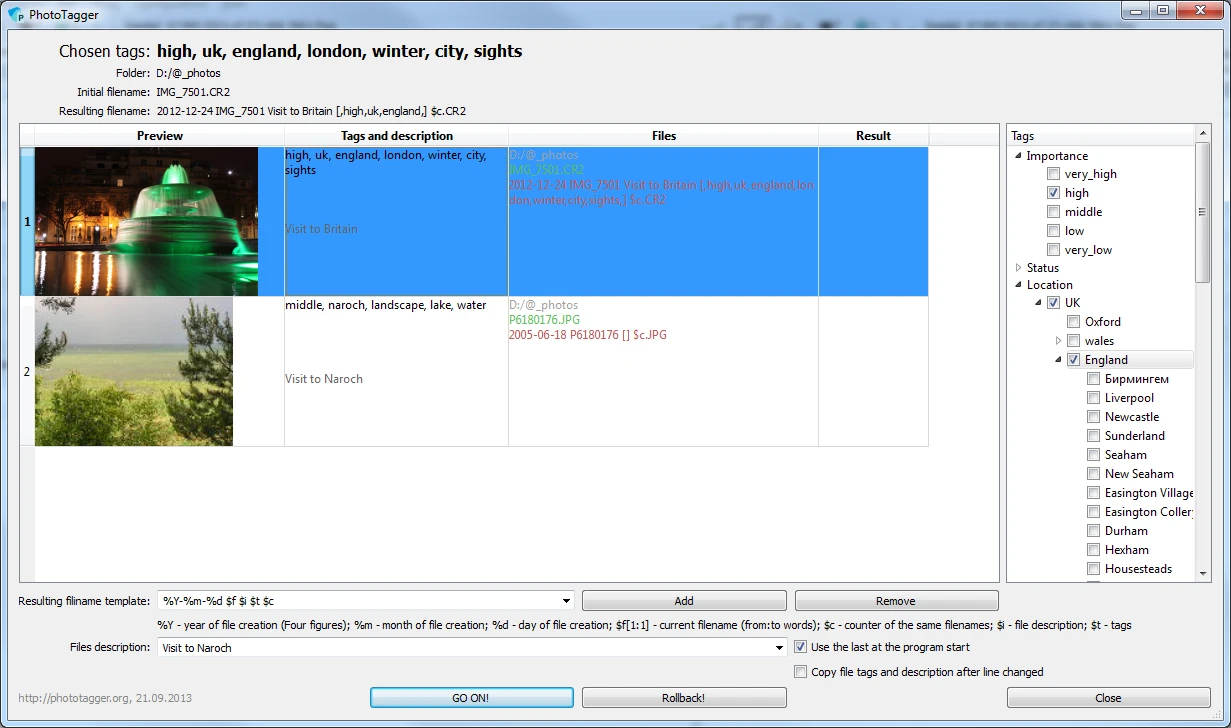Toggle Use the last at program start

[800, 647]
